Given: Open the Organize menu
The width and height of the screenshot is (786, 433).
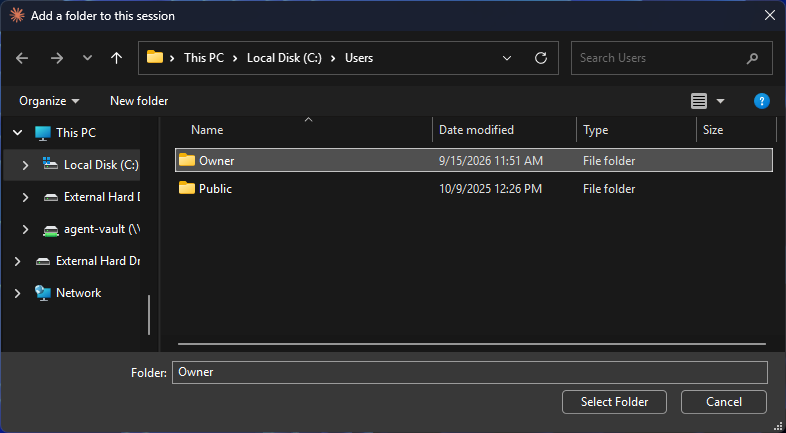Looking at the screenshot, I should 49,101.
